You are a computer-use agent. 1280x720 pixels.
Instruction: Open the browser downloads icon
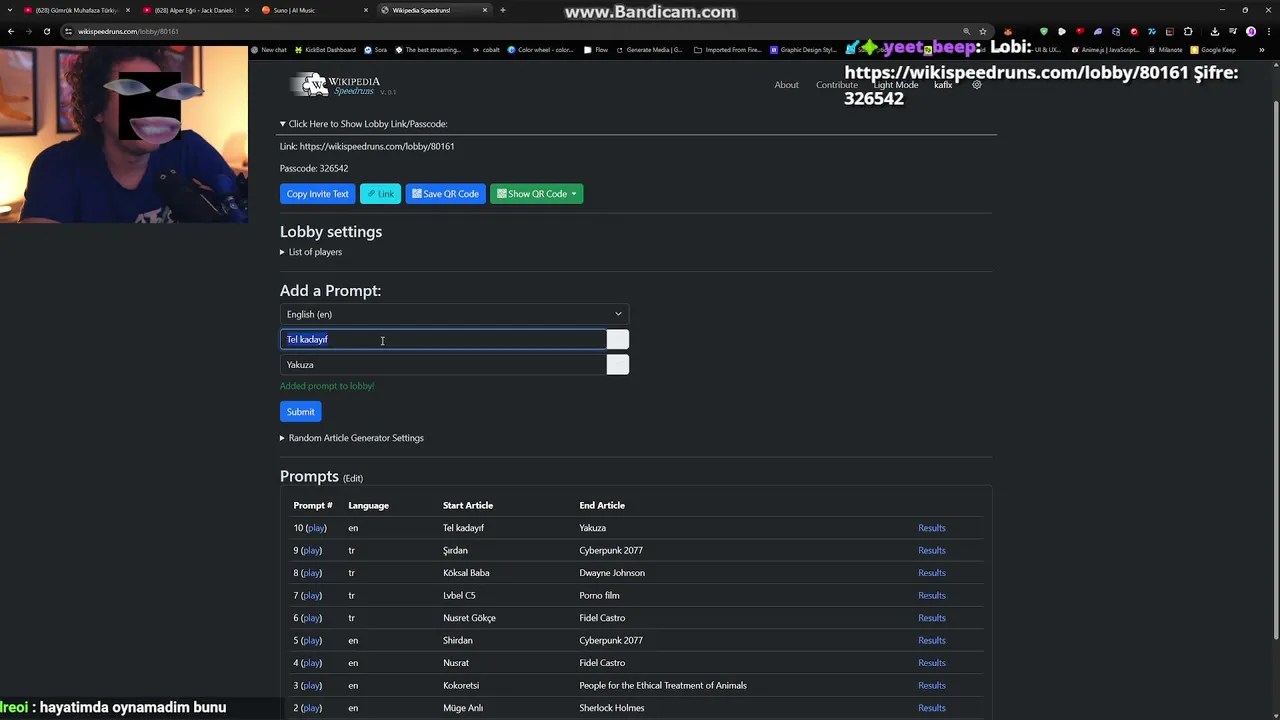click(1215, 31)
